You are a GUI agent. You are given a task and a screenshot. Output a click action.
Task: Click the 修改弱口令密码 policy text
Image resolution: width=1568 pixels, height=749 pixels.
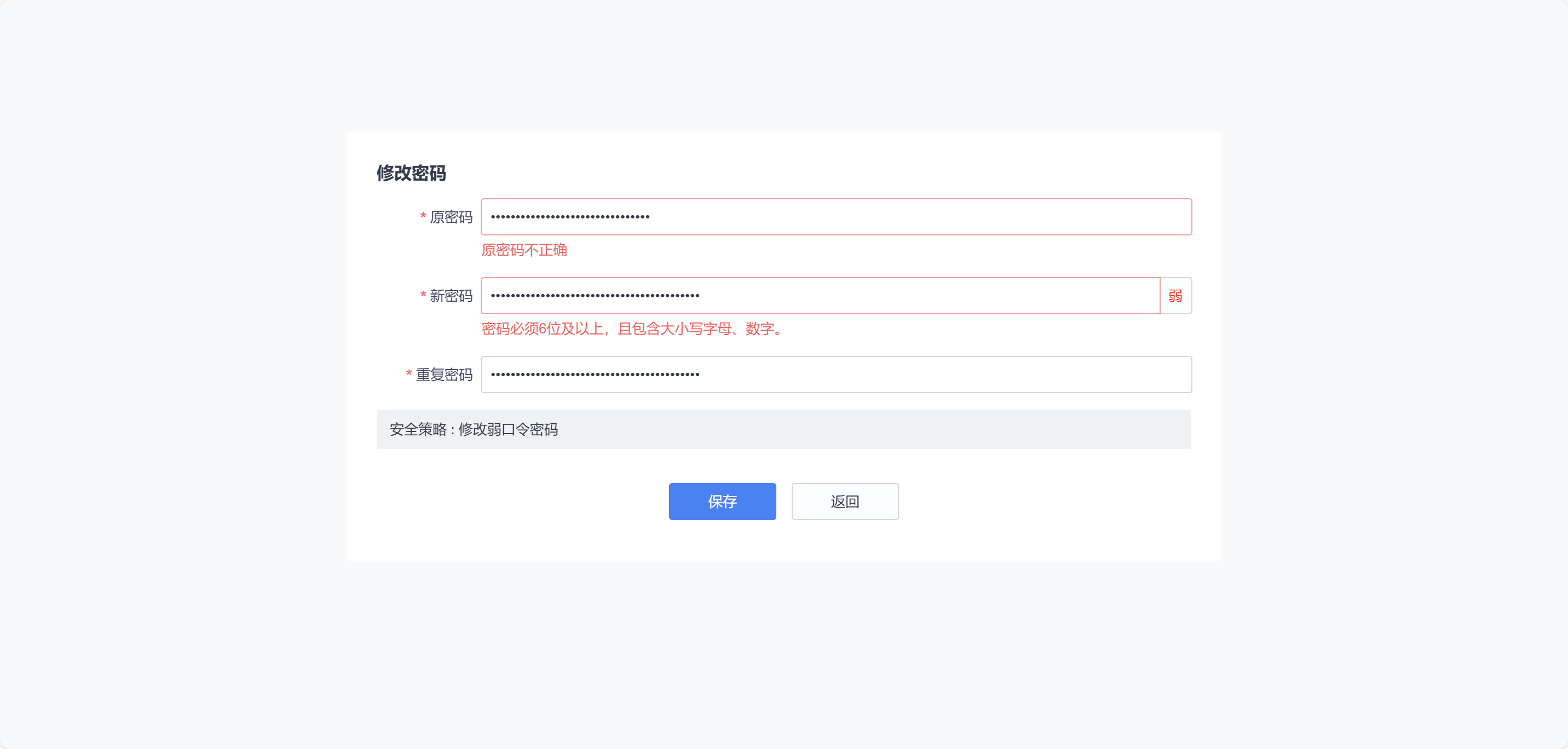point(508,429)
